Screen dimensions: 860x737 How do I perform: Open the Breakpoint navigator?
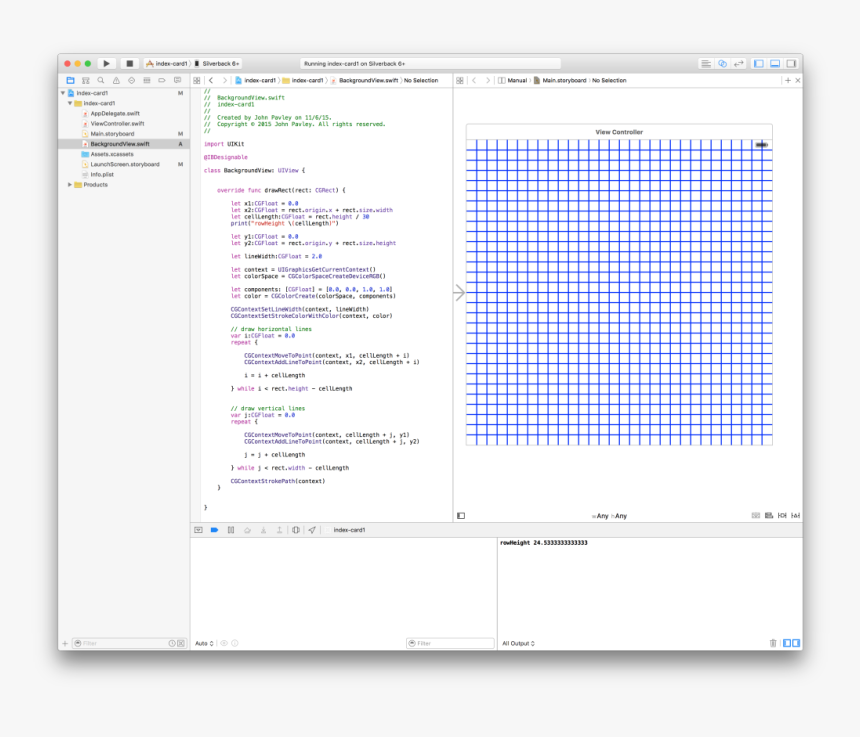point(162,81)
